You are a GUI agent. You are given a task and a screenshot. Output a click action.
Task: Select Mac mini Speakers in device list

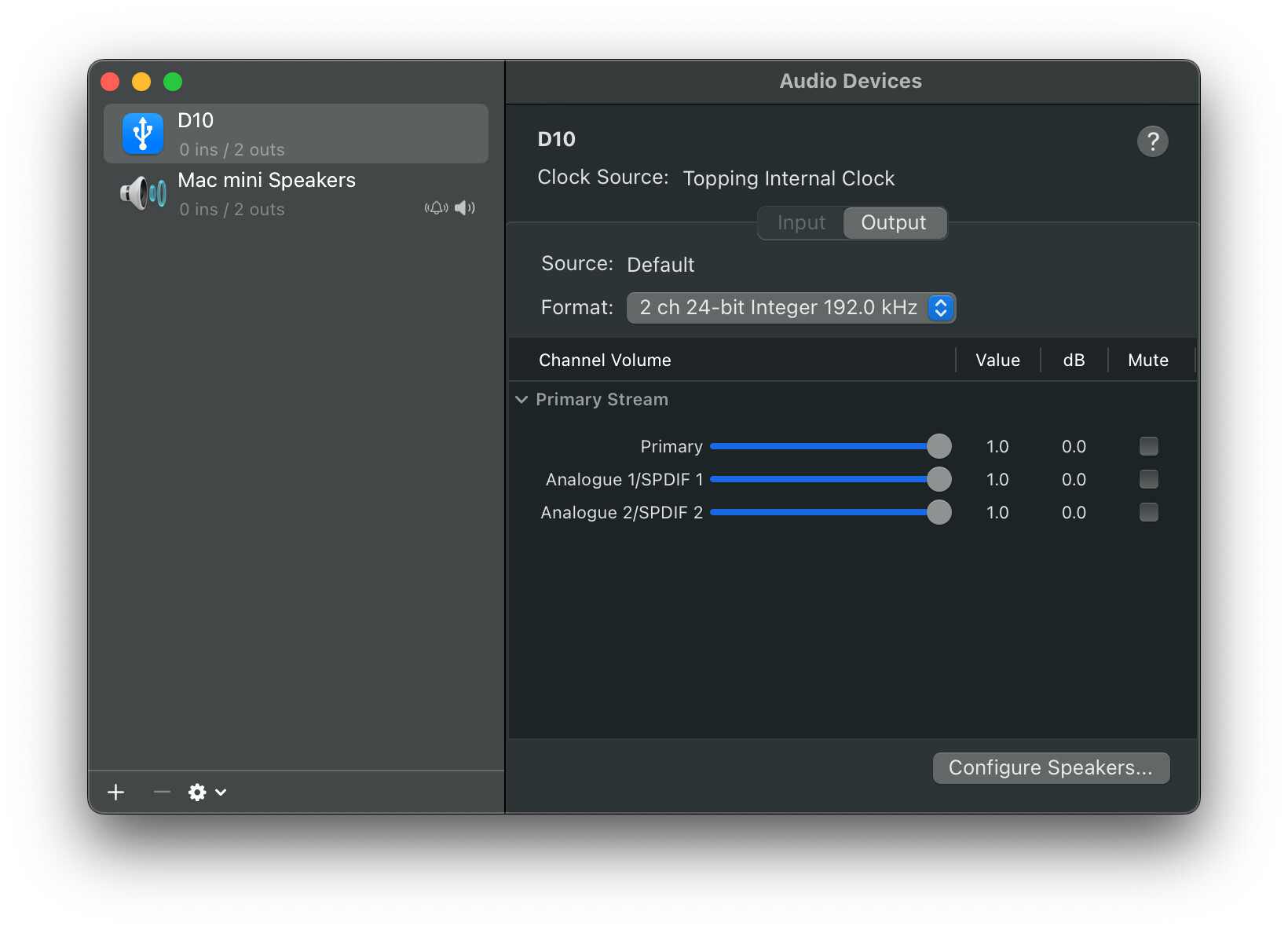296,194
